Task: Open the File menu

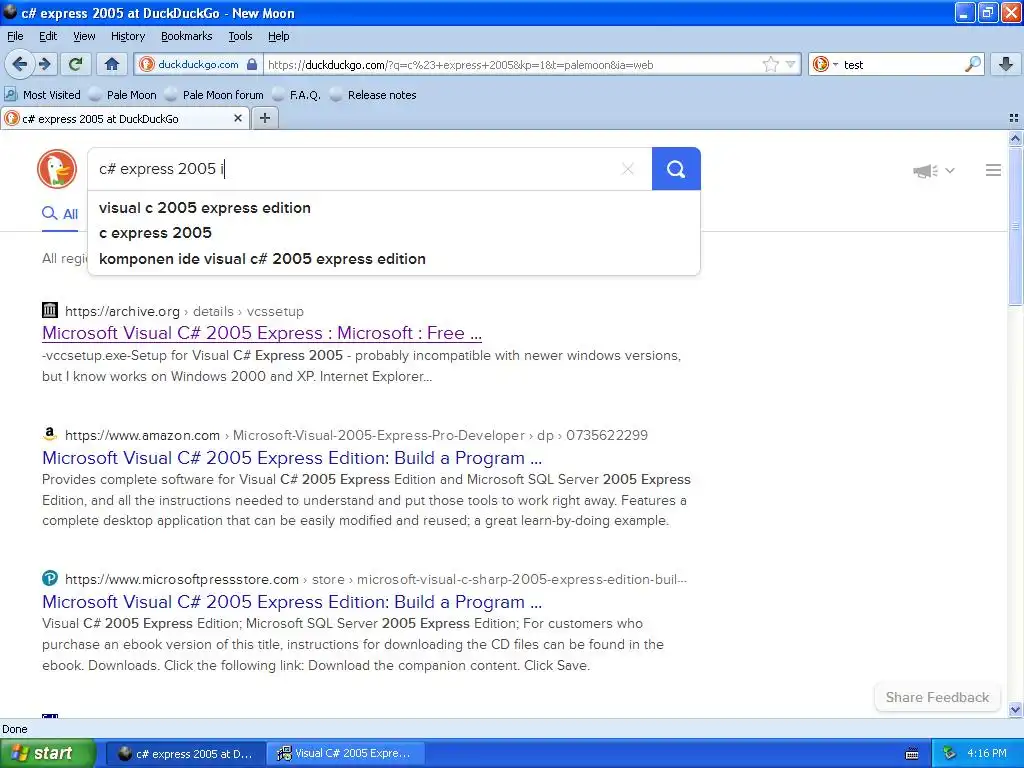Action: click(x=15, y=36)
